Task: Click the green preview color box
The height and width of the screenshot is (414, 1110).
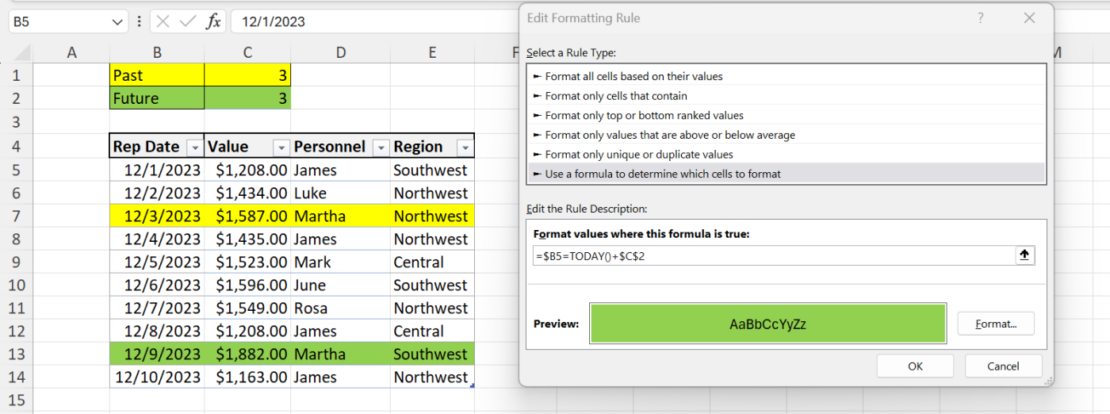Action: click(x=768, y=324)
